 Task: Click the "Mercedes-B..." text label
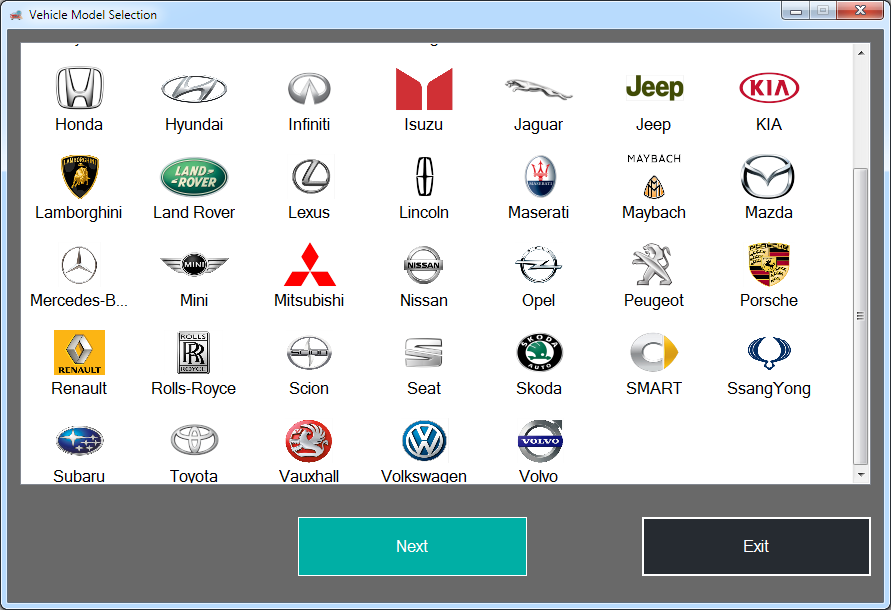[78, 300]
